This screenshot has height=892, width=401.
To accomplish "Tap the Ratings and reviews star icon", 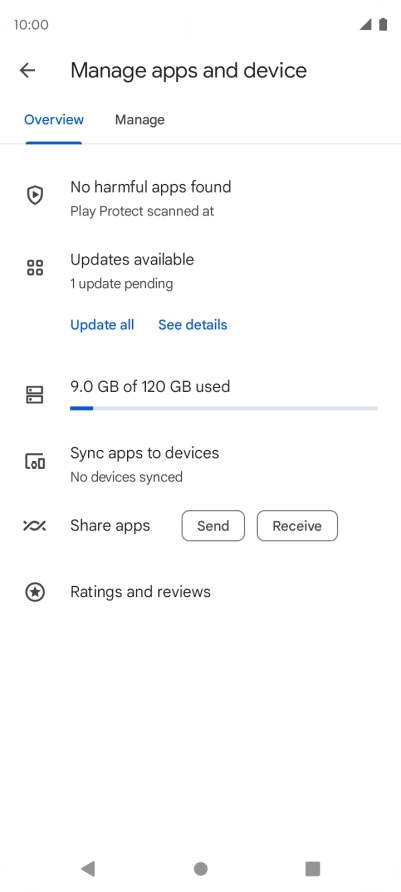I will 35,592.
